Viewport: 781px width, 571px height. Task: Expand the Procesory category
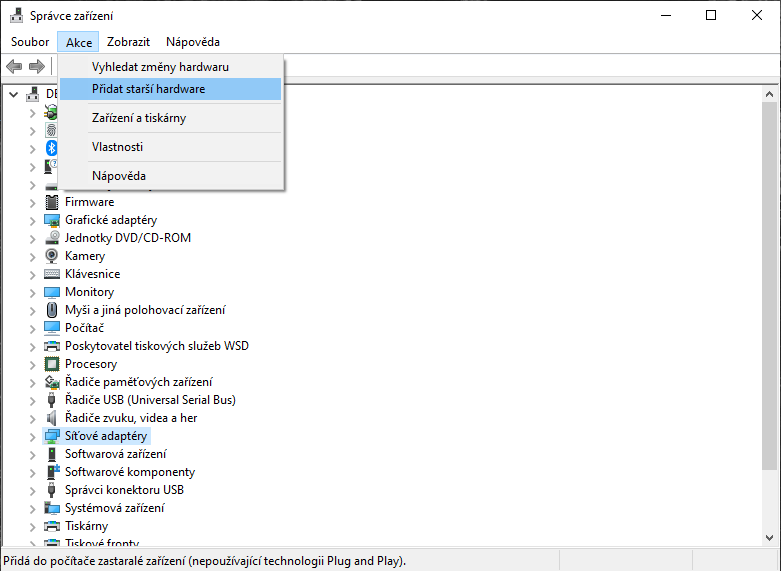point(33,365)
